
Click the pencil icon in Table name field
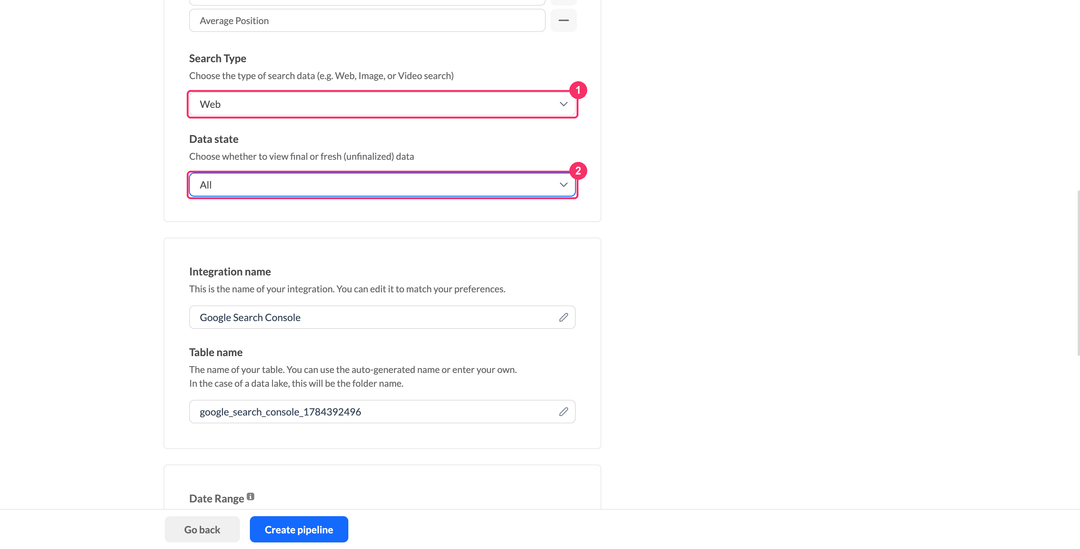[563, 412]
